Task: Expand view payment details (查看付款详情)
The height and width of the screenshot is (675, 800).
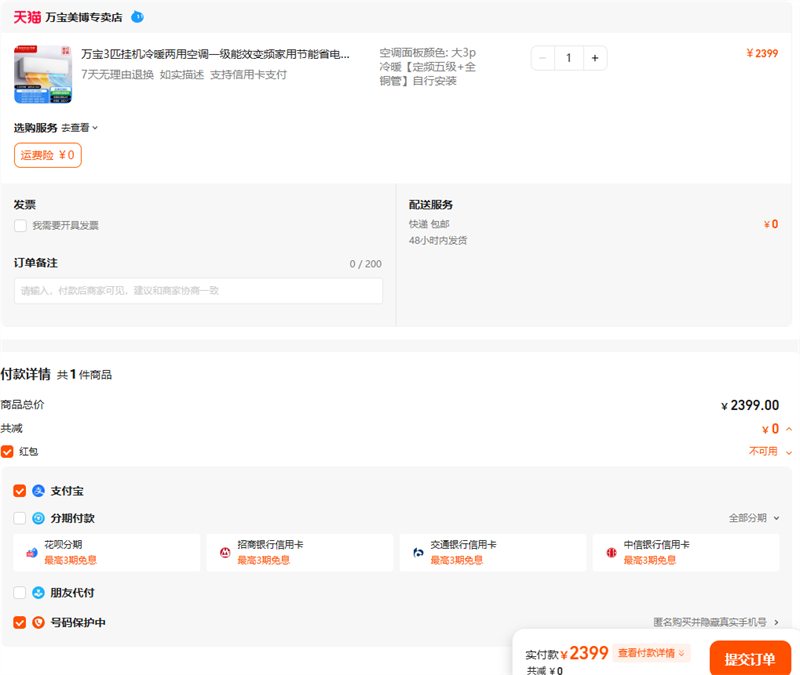Action: [x=651, y=653]
